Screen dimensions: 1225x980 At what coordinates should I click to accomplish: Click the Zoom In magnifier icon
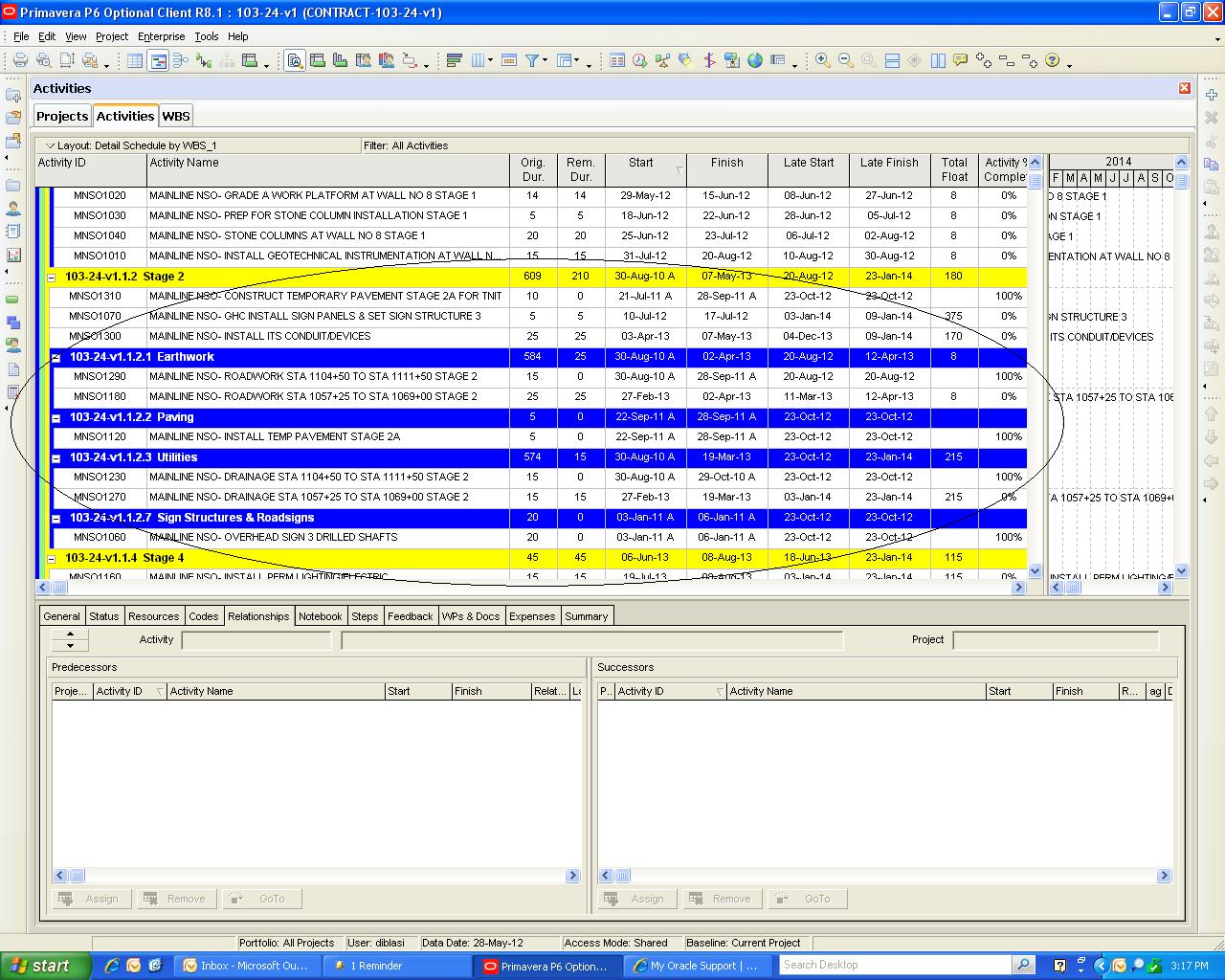tap(822, 60)
